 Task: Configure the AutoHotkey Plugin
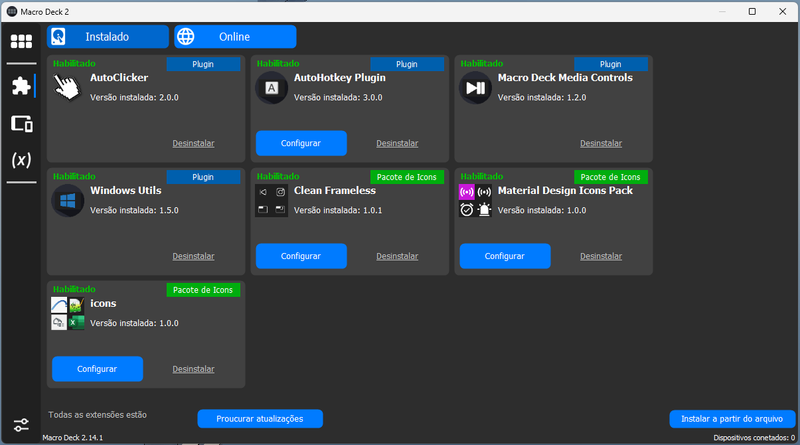(301, 143)
